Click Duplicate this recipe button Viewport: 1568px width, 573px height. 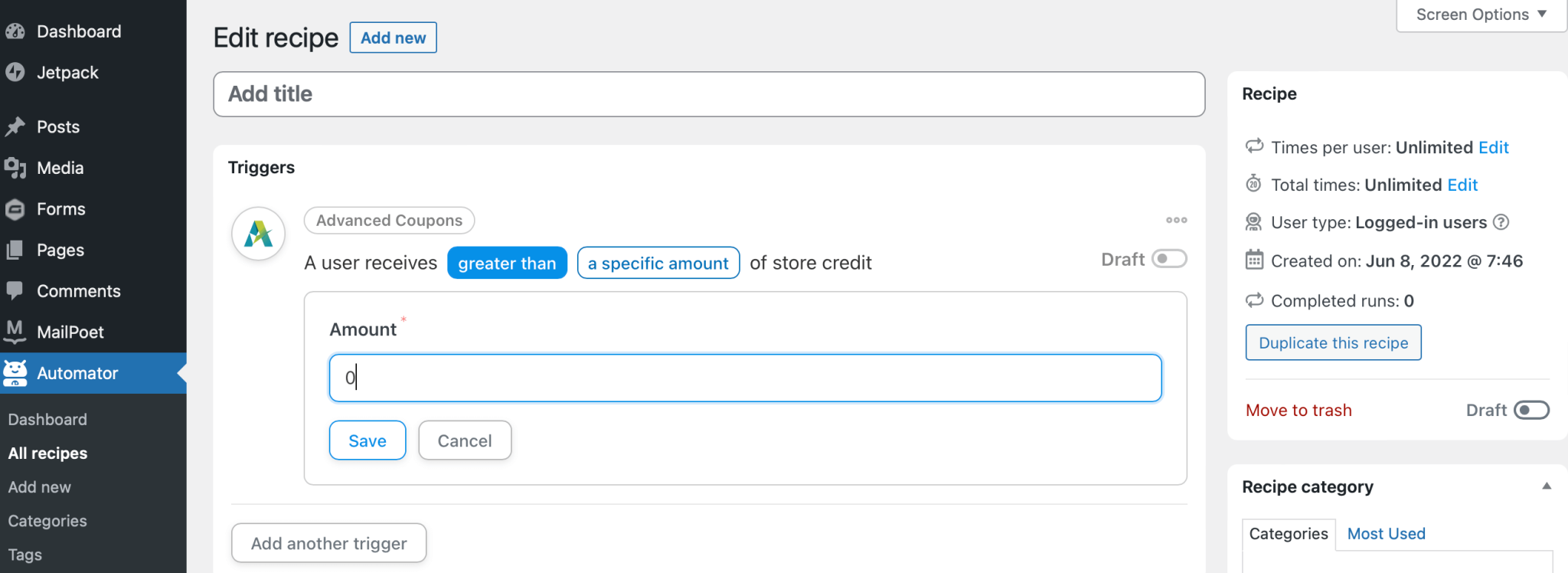pos(1333,342)
